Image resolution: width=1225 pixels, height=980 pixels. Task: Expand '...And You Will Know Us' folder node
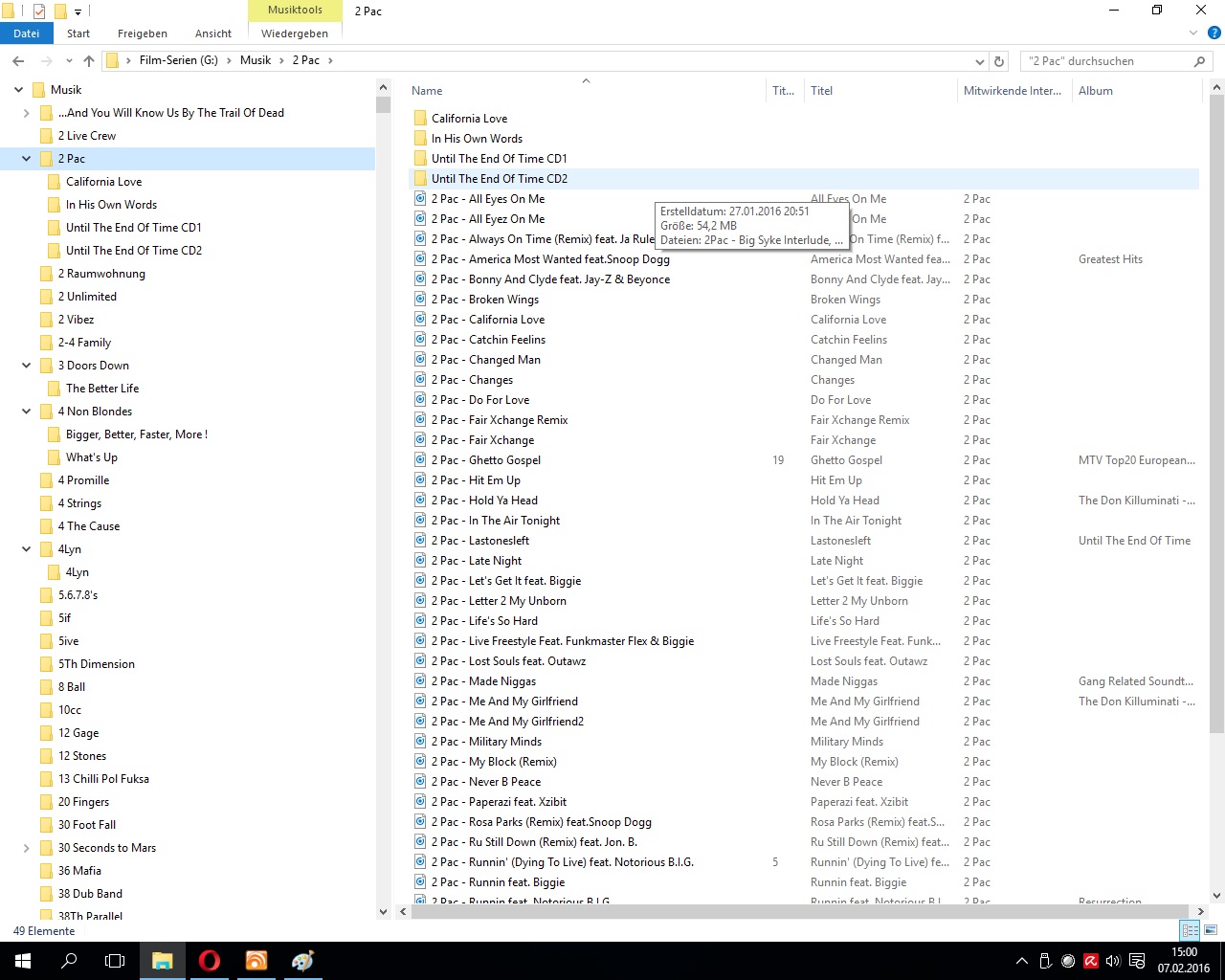pyautogui.click(x=26, y=113)
